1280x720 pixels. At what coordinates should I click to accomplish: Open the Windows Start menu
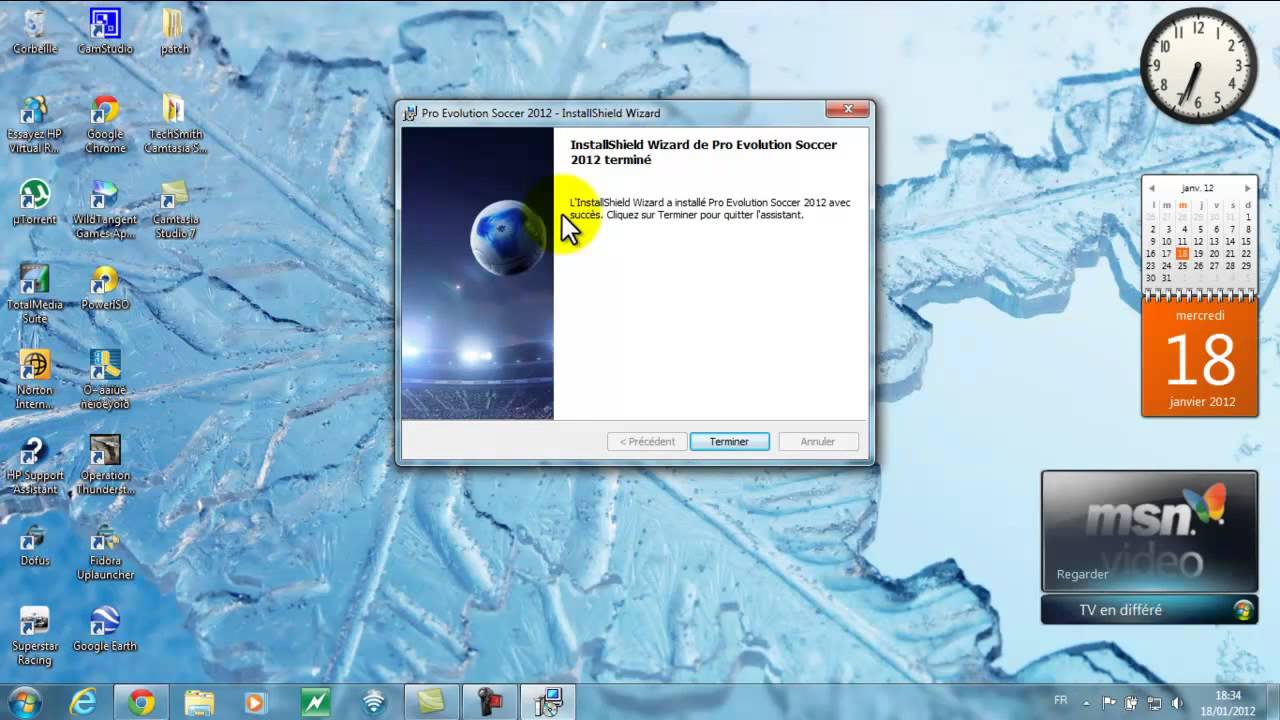(24, 702)
